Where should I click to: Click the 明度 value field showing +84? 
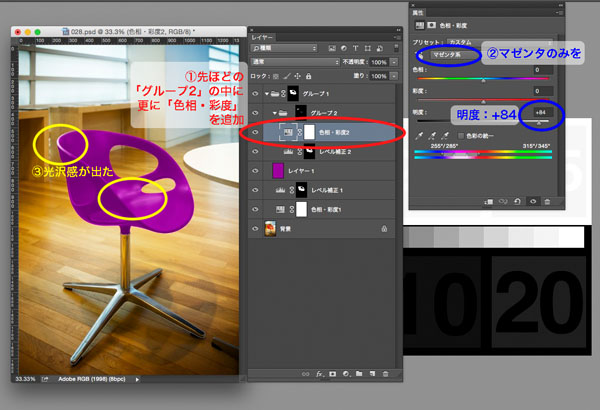[x=542, y=113]
